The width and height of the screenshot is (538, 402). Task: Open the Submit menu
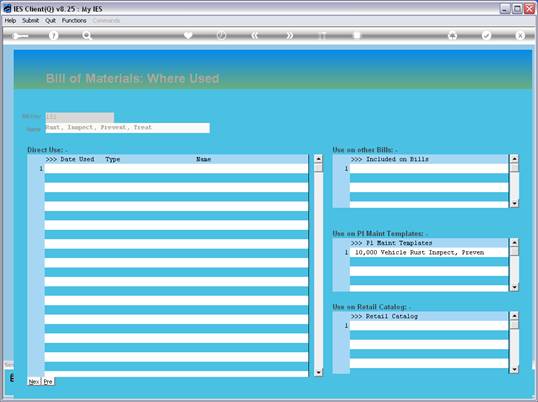(x=31, y=21)
